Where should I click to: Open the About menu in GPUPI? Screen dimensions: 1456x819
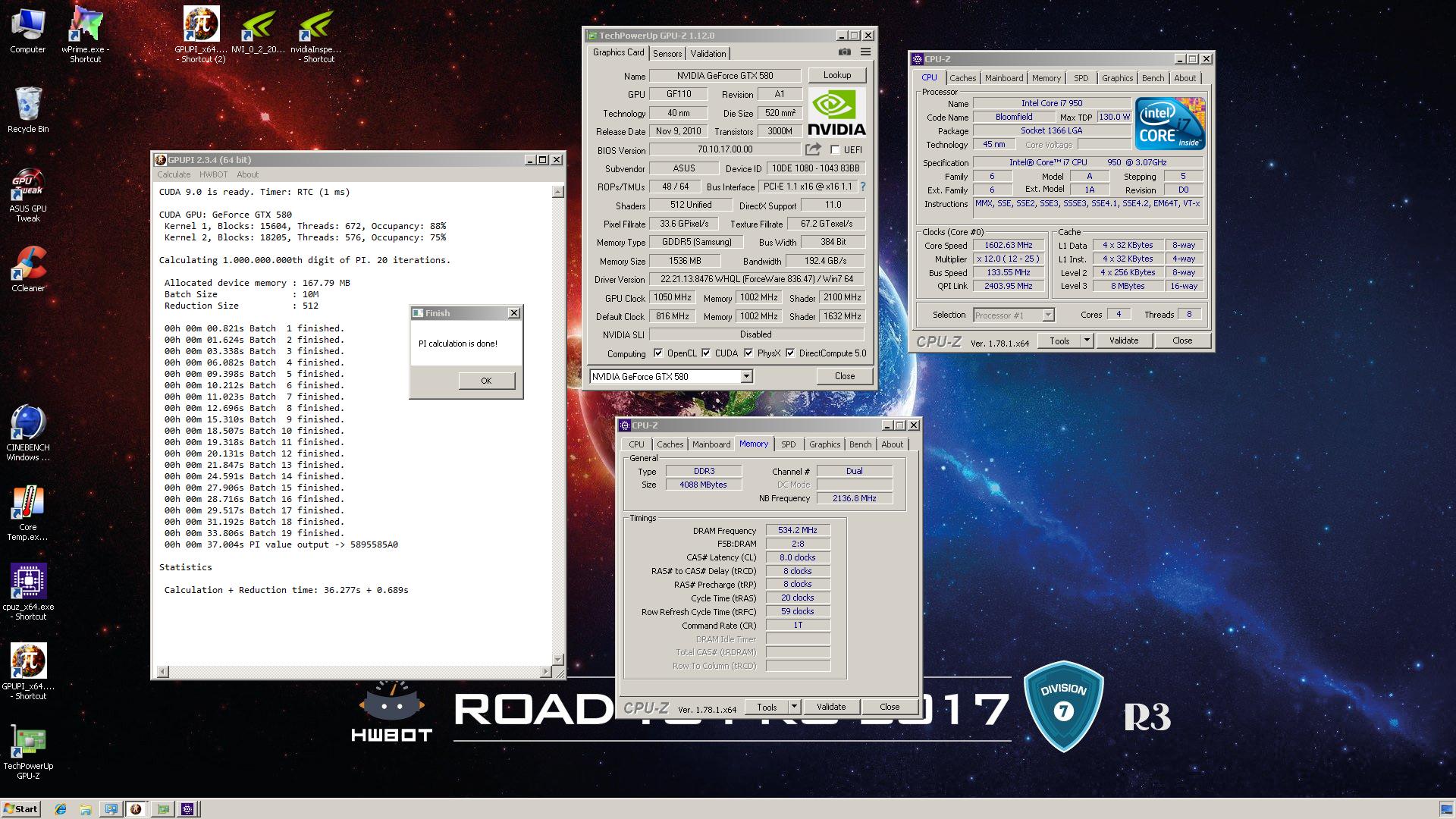tap(247, 174)
